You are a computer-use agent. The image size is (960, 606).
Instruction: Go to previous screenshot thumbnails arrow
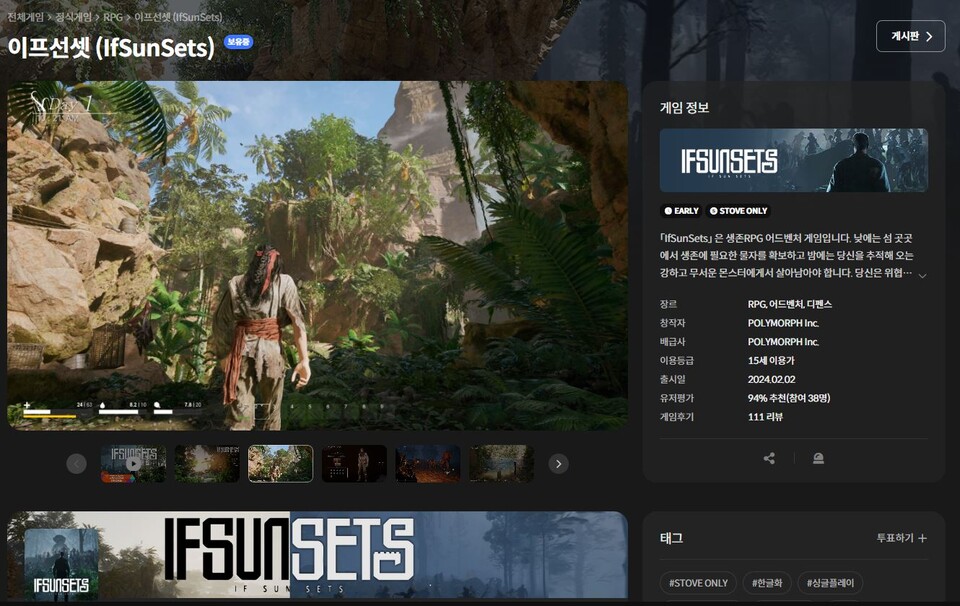point(76,463)
